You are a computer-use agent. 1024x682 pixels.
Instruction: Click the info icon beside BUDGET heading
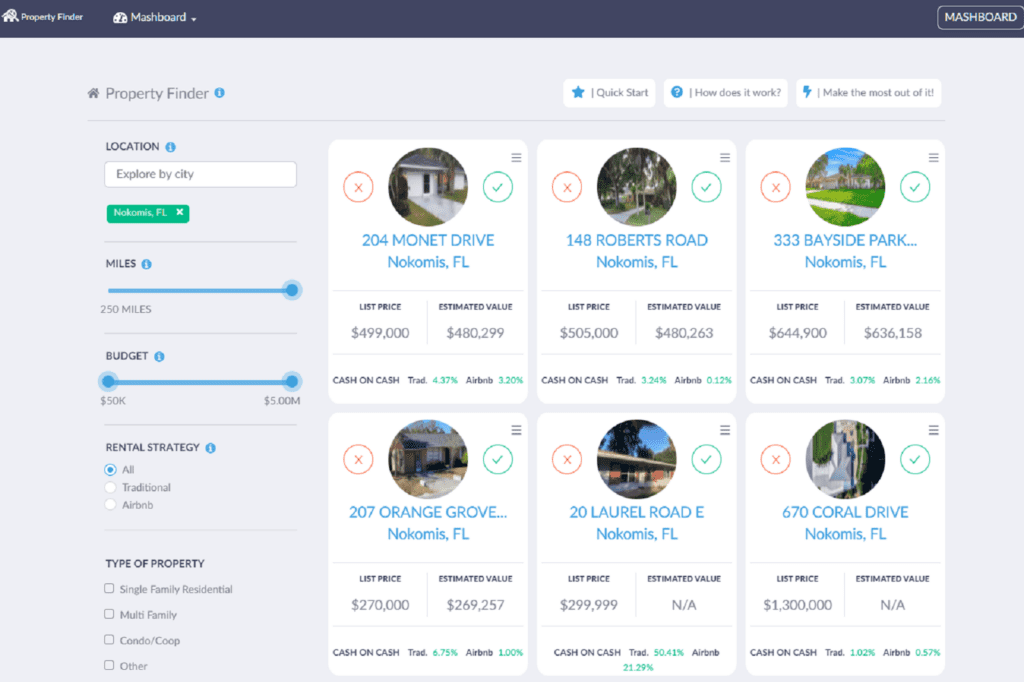pos(159,356)
